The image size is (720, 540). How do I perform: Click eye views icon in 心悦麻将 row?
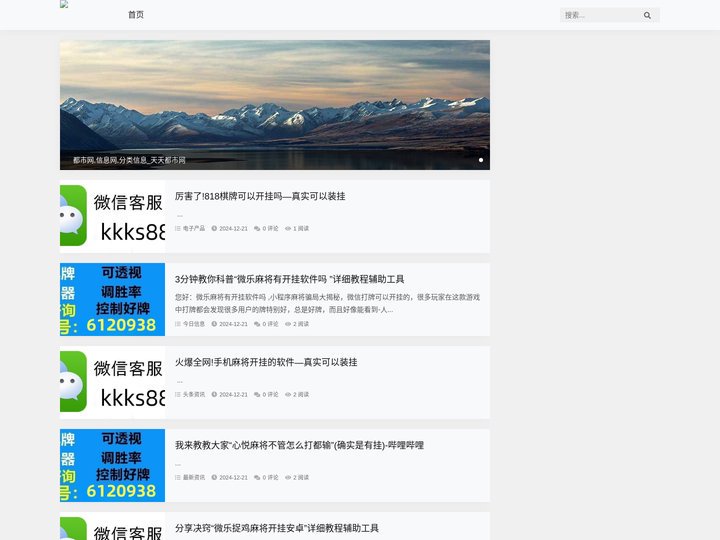[288, 478]
